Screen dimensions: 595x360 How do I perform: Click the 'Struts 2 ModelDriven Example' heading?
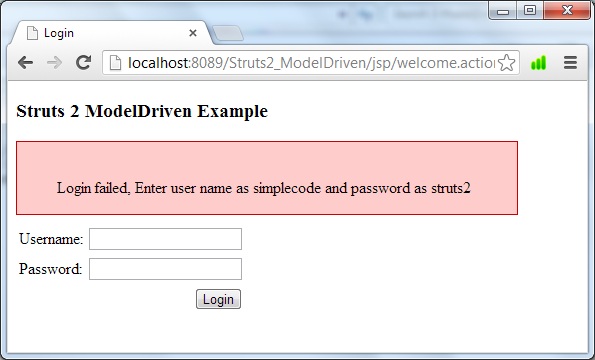142,111
